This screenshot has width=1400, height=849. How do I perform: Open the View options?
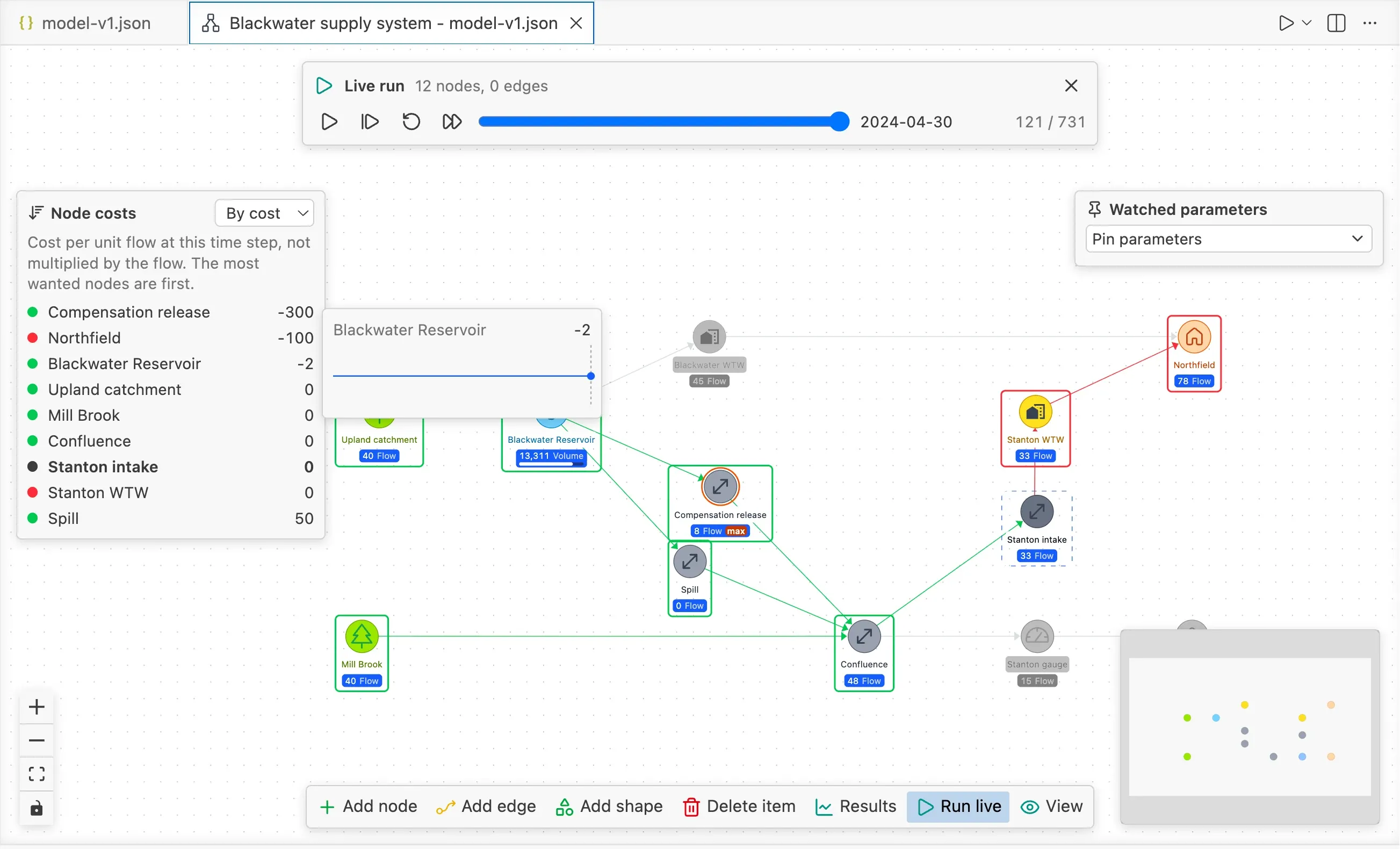tap(1052, 807)
